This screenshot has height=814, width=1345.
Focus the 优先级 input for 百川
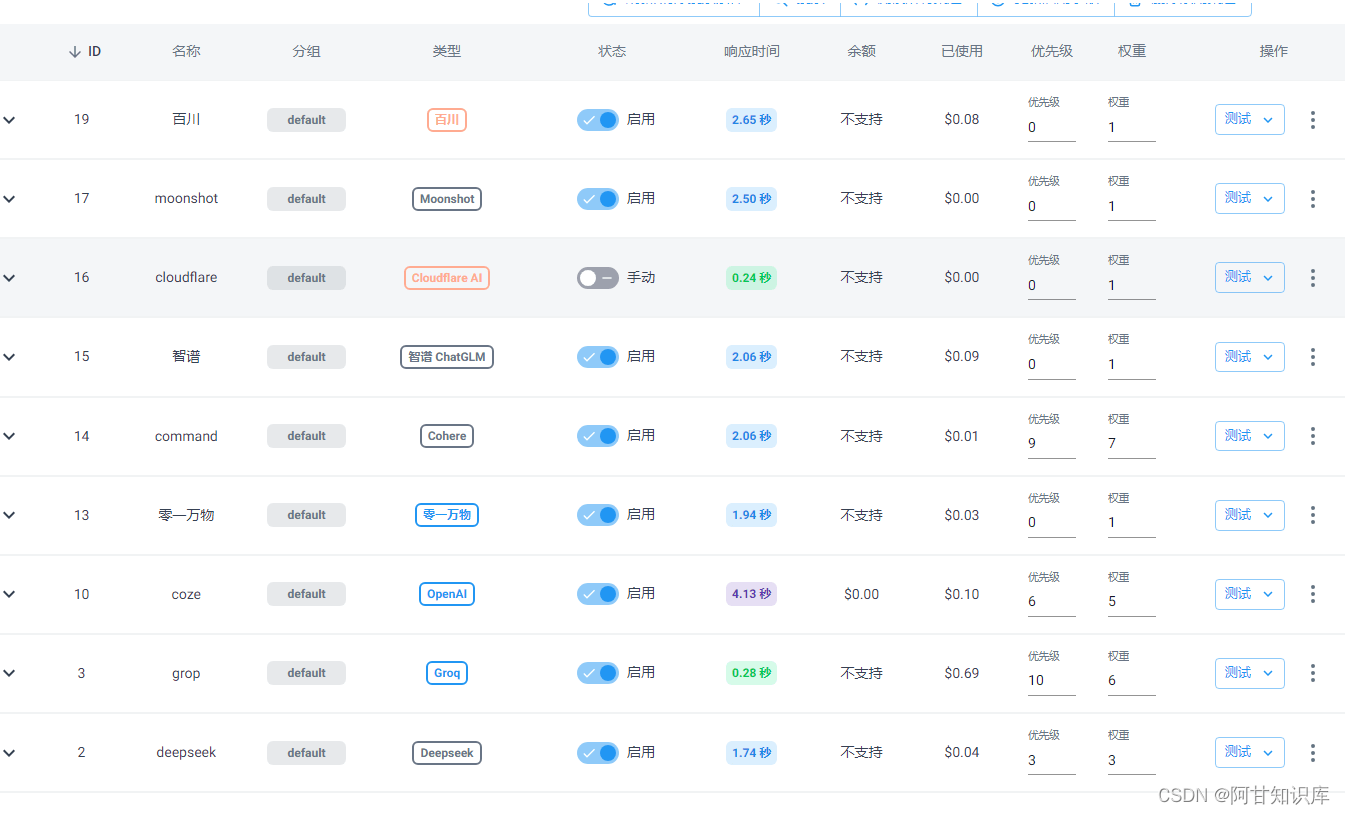pos(1051,128)
